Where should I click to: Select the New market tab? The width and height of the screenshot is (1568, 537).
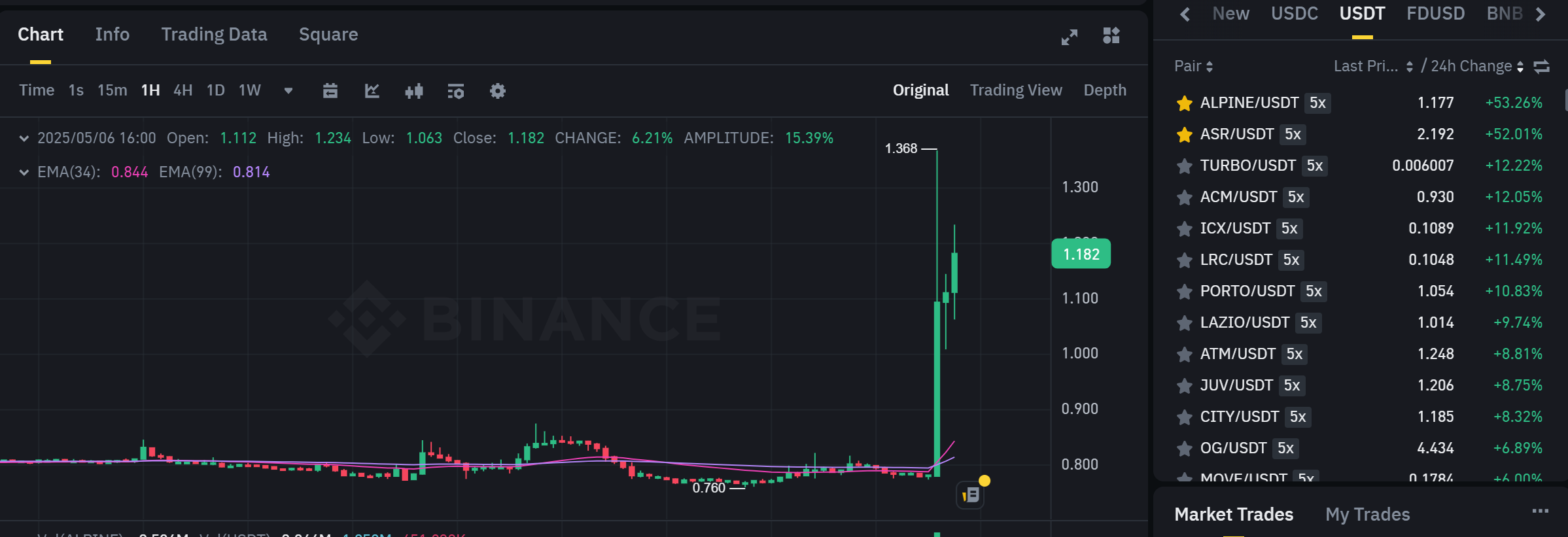[x=1230, y=14]
